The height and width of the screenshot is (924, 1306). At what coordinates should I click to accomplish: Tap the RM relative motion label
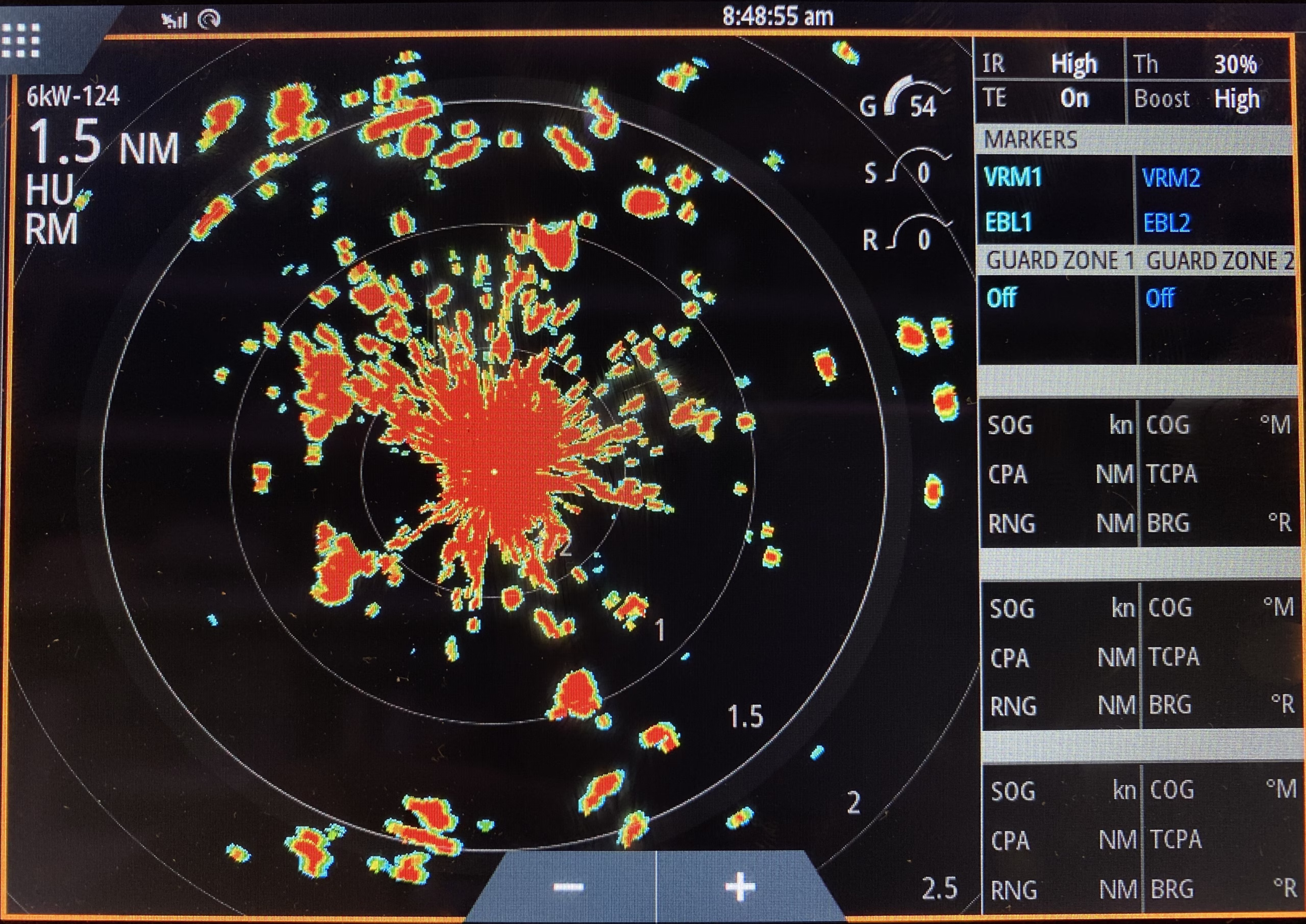coord(51,229)
